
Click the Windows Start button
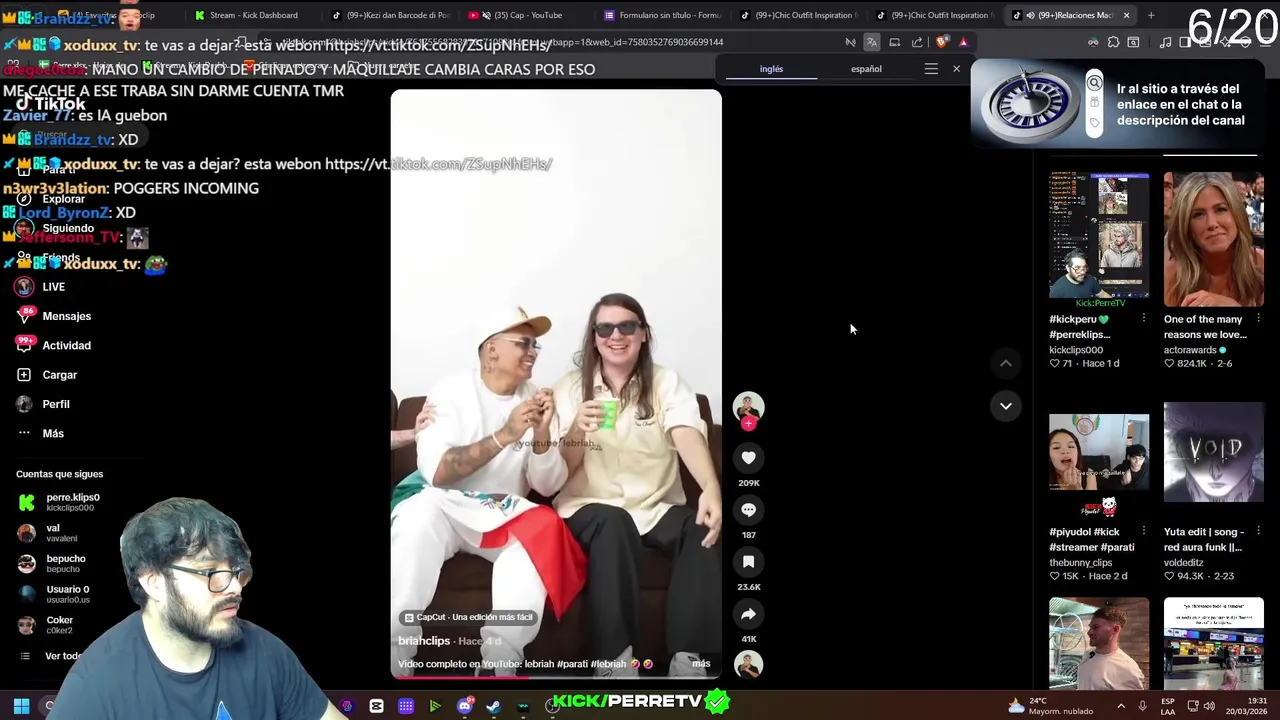[x=21, y=706]
